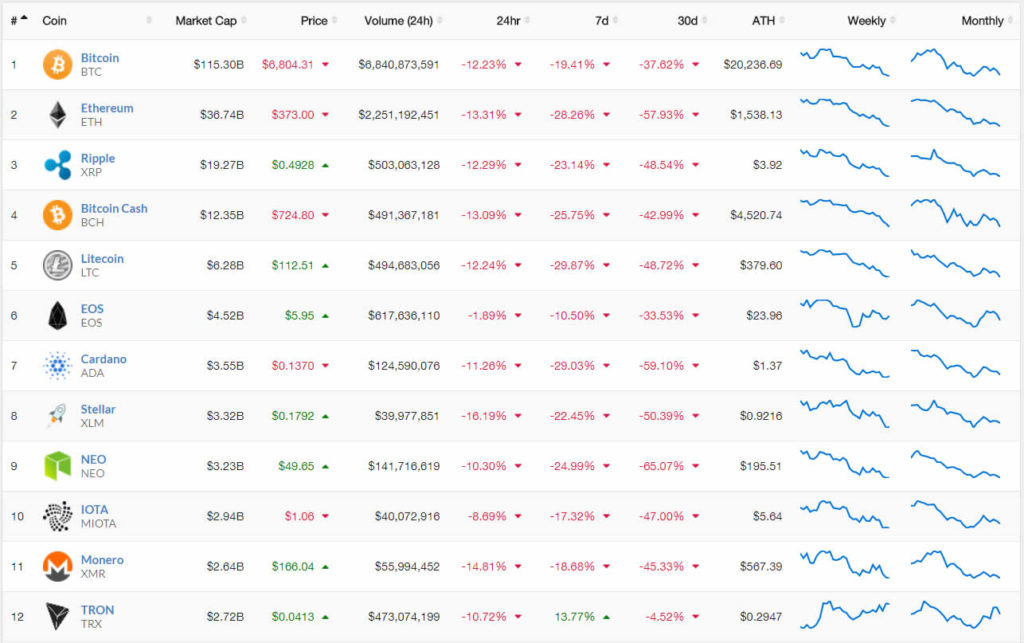Open the Litecoin coin link
This screenshot has height=643, width=1024.
click(102, 259)
